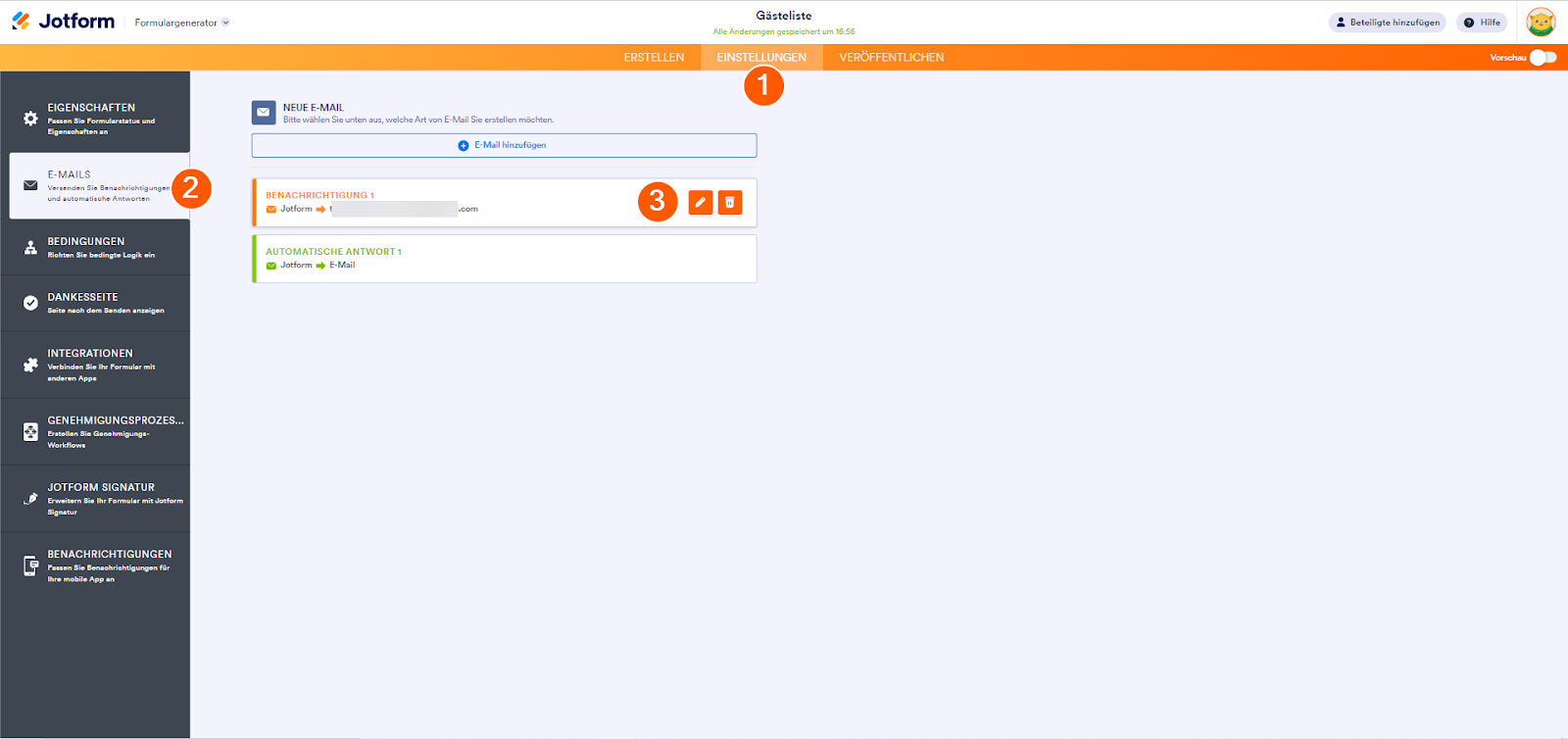Click the Benachrichtigungen mobile icon

tap(30, 566)
